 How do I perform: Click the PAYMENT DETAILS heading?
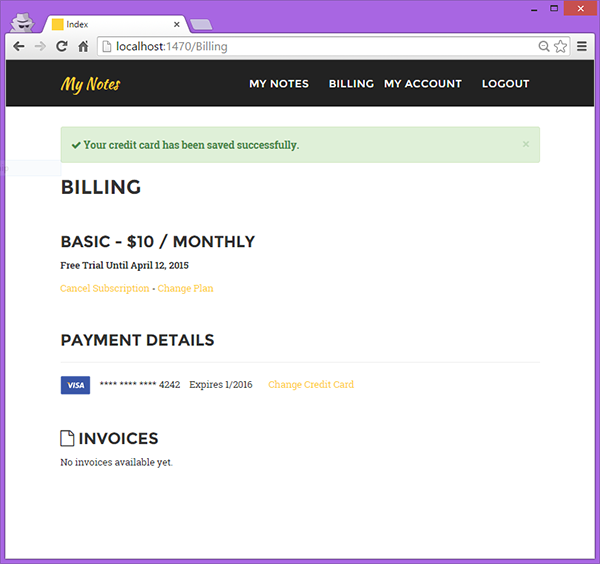point(137,340)
